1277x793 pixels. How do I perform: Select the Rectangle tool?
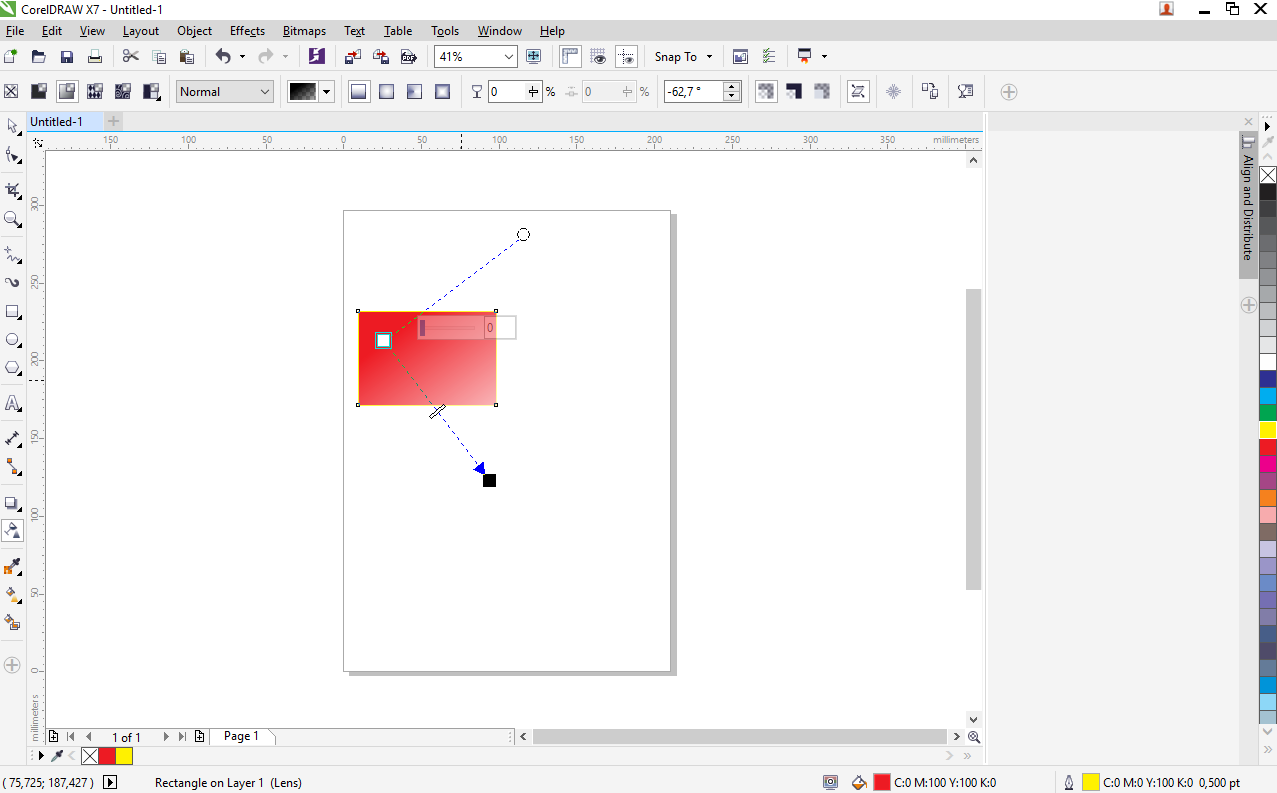pos(12,312)
